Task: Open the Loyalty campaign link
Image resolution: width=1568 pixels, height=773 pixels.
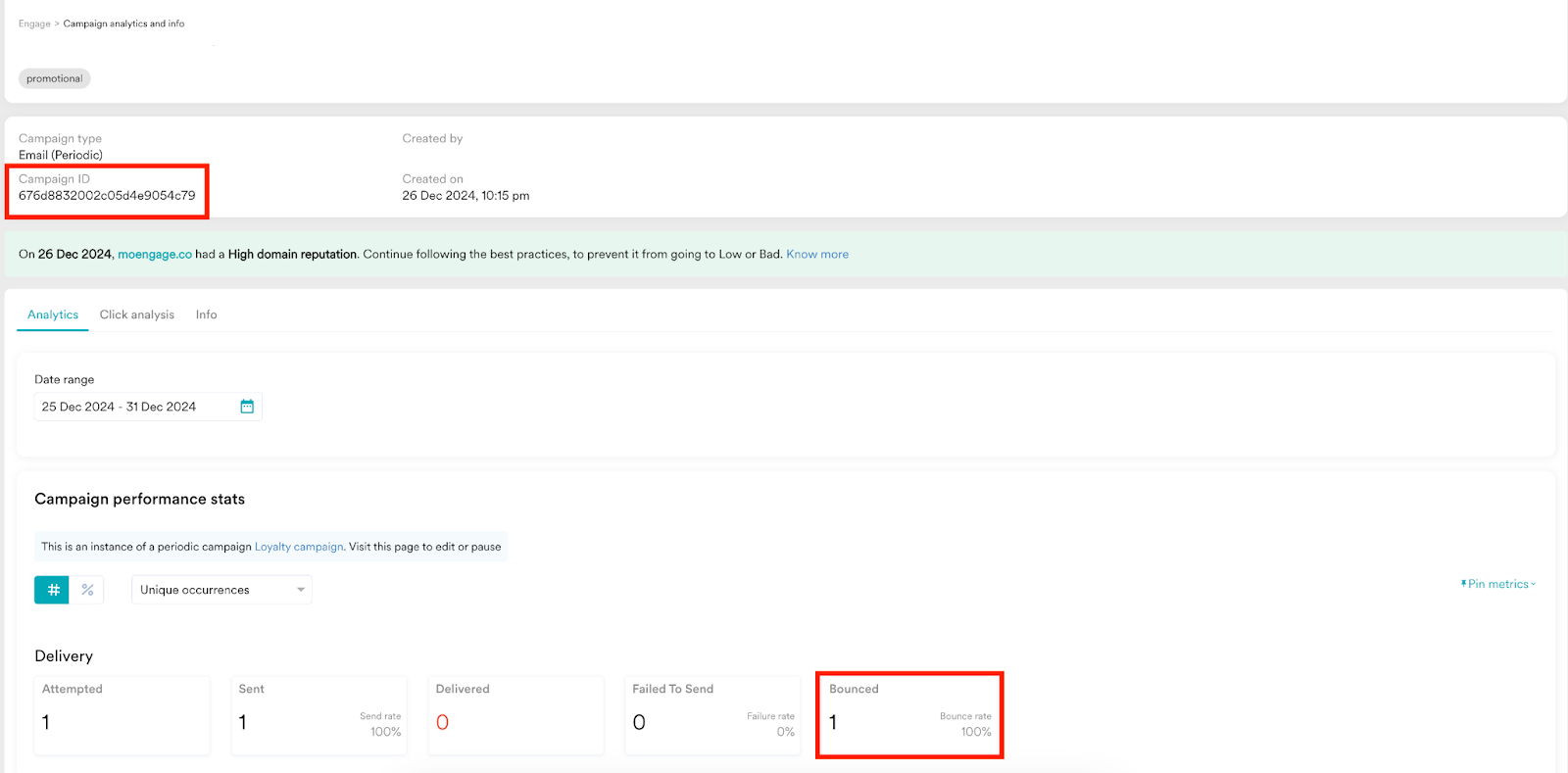Action: [x=299, y=547]
